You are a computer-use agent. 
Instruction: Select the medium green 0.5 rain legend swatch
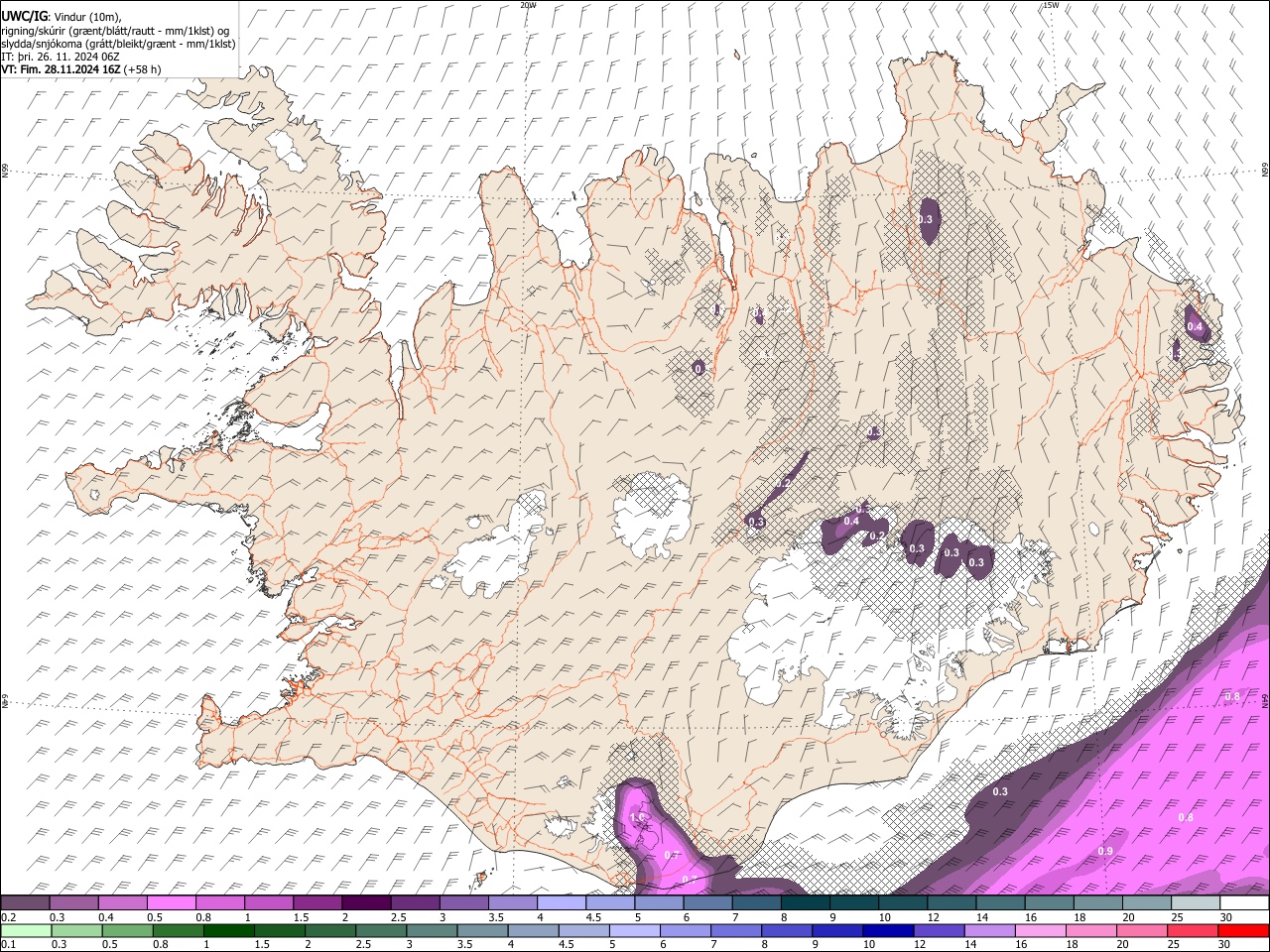127,931
